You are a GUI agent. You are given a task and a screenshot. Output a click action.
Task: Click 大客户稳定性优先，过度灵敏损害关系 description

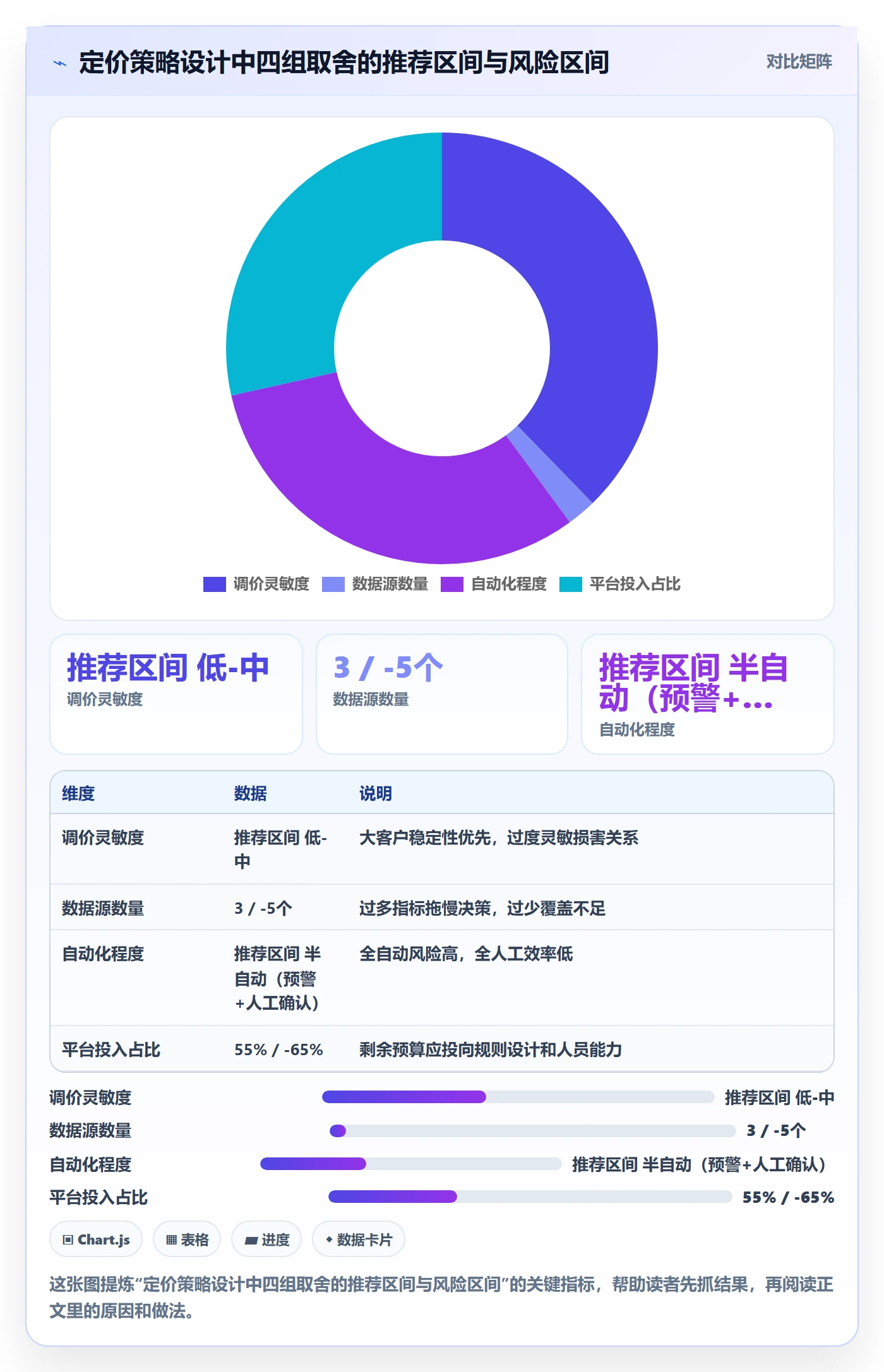[499, 837]
